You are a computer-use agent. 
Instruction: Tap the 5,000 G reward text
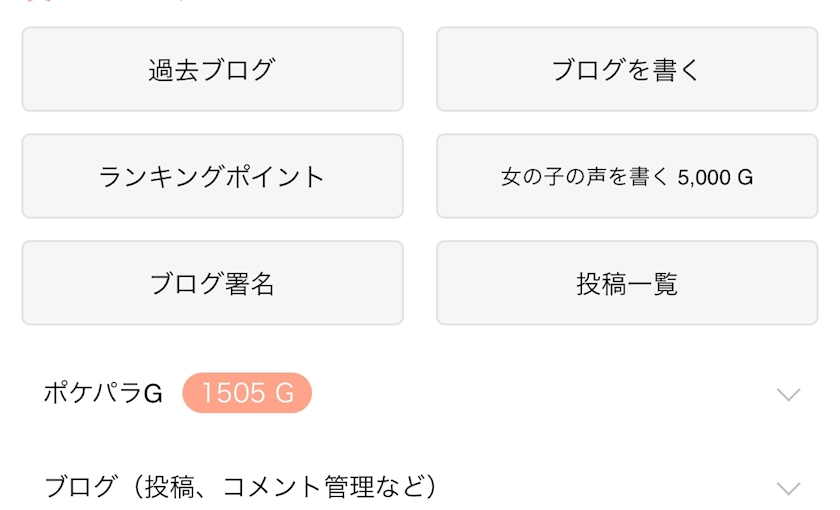coord(715,178)
